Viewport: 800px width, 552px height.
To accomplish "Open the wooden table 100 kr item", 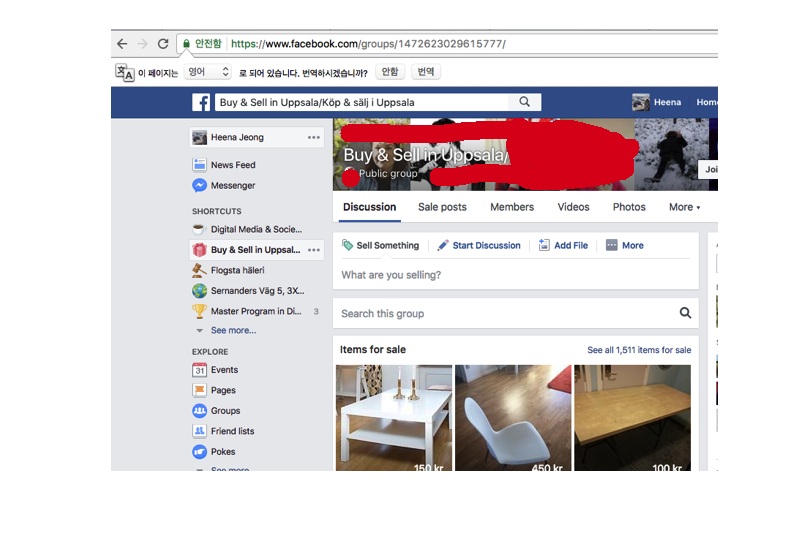I will pos(632,417).
